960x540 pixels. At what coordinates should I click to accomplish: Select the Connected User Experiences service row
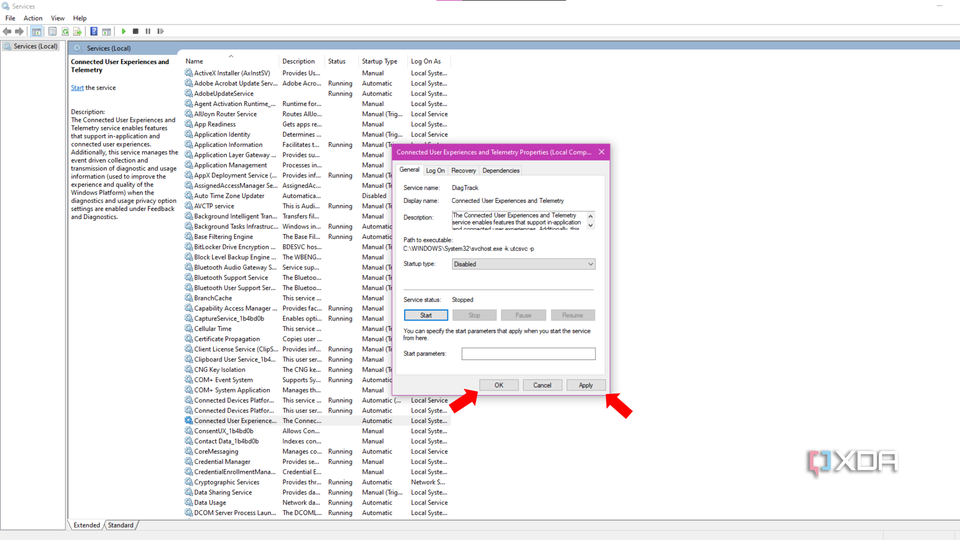tap(317, 421)
